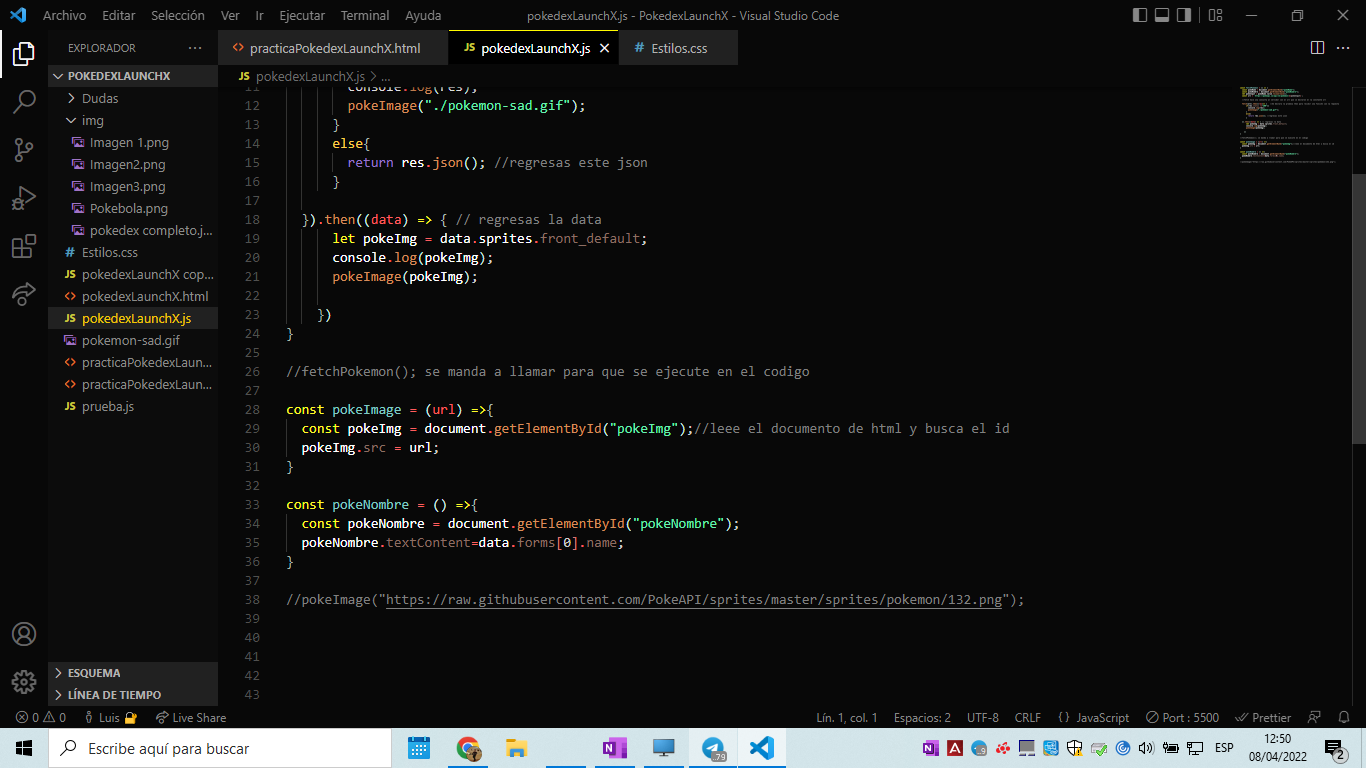Open the Settings gear menu
Screen dimensions: 1366x768
(24, 682)
